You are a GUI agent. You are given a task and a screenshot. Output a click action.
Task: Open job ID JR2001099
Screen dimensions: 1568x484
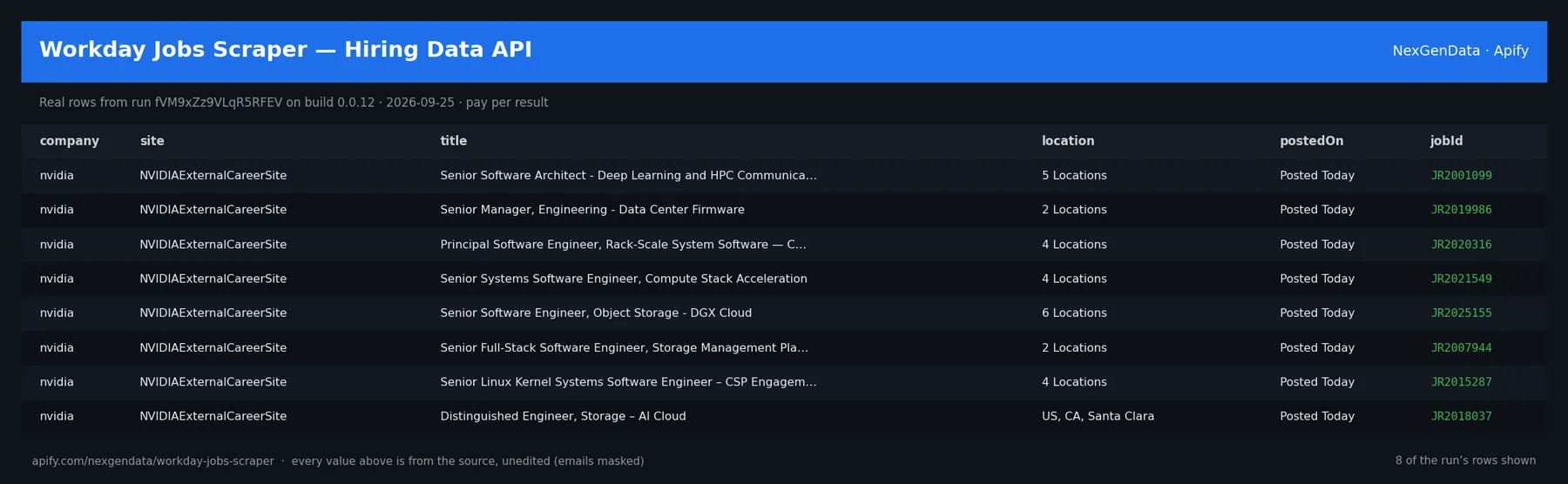coord(1461,176)
